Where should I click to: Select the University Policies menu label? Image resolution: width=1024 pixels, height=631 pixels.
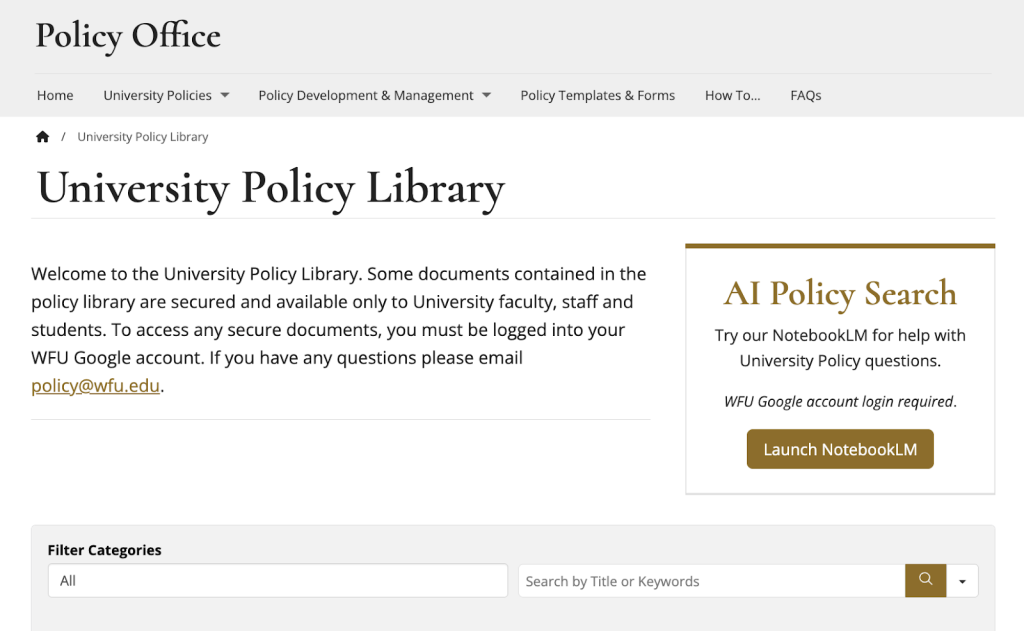click(x=157, y=96)
